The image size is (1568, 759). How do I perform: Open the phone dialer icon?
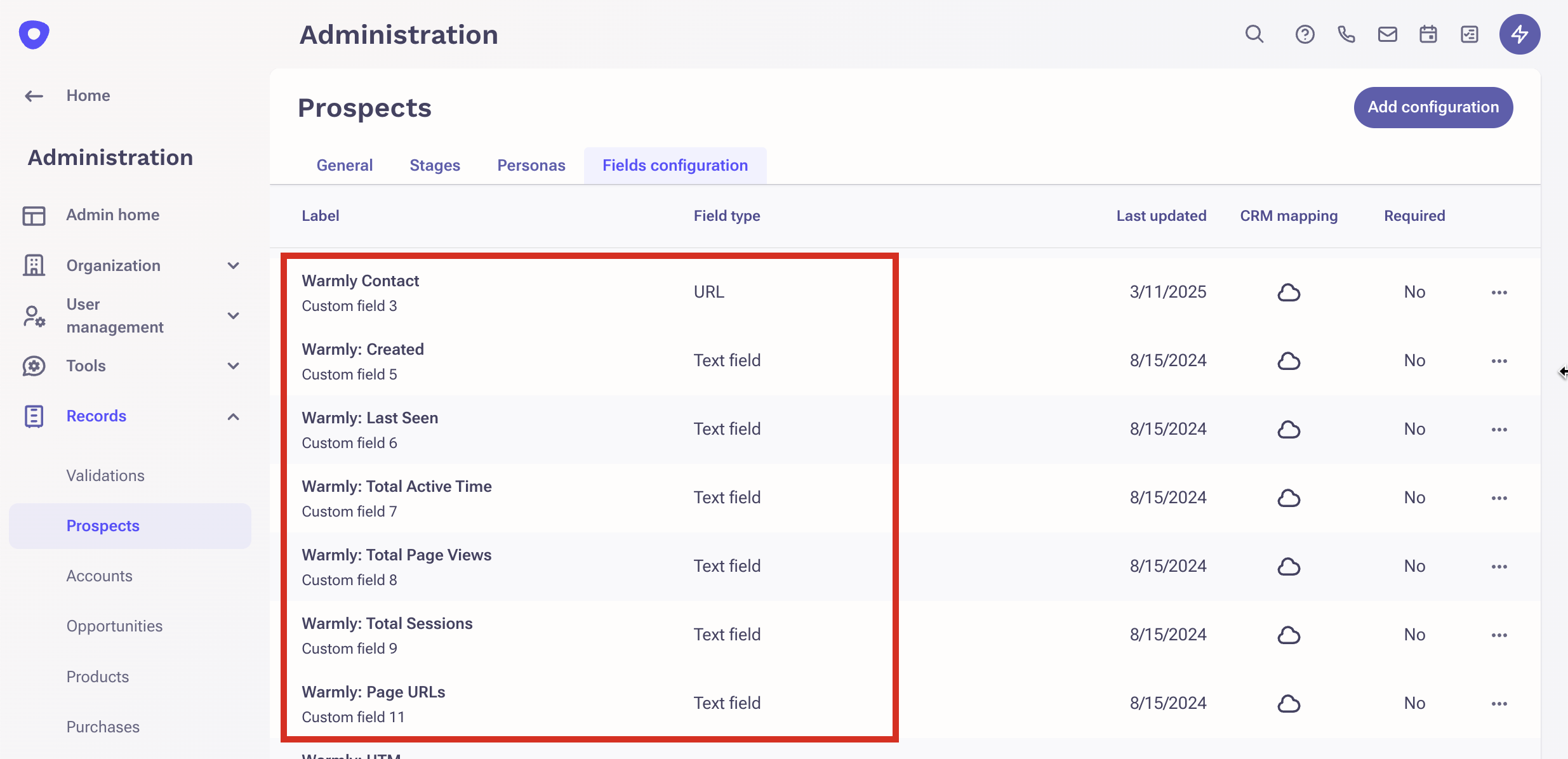pyautogui.click(x=1346, y=34)
